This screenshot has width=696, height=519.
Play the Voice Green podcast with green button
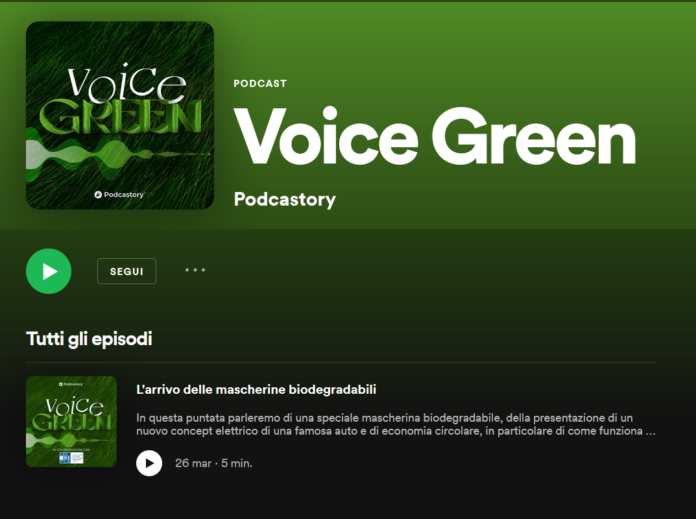pos(48,271)
